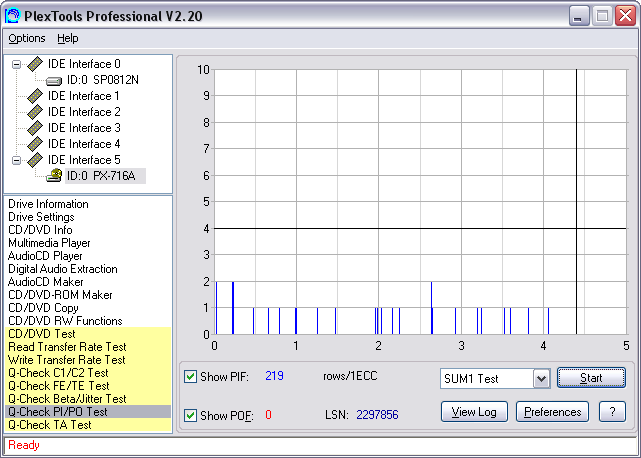
Task: Open AudioCD Player
Action: tap(45, 256)
